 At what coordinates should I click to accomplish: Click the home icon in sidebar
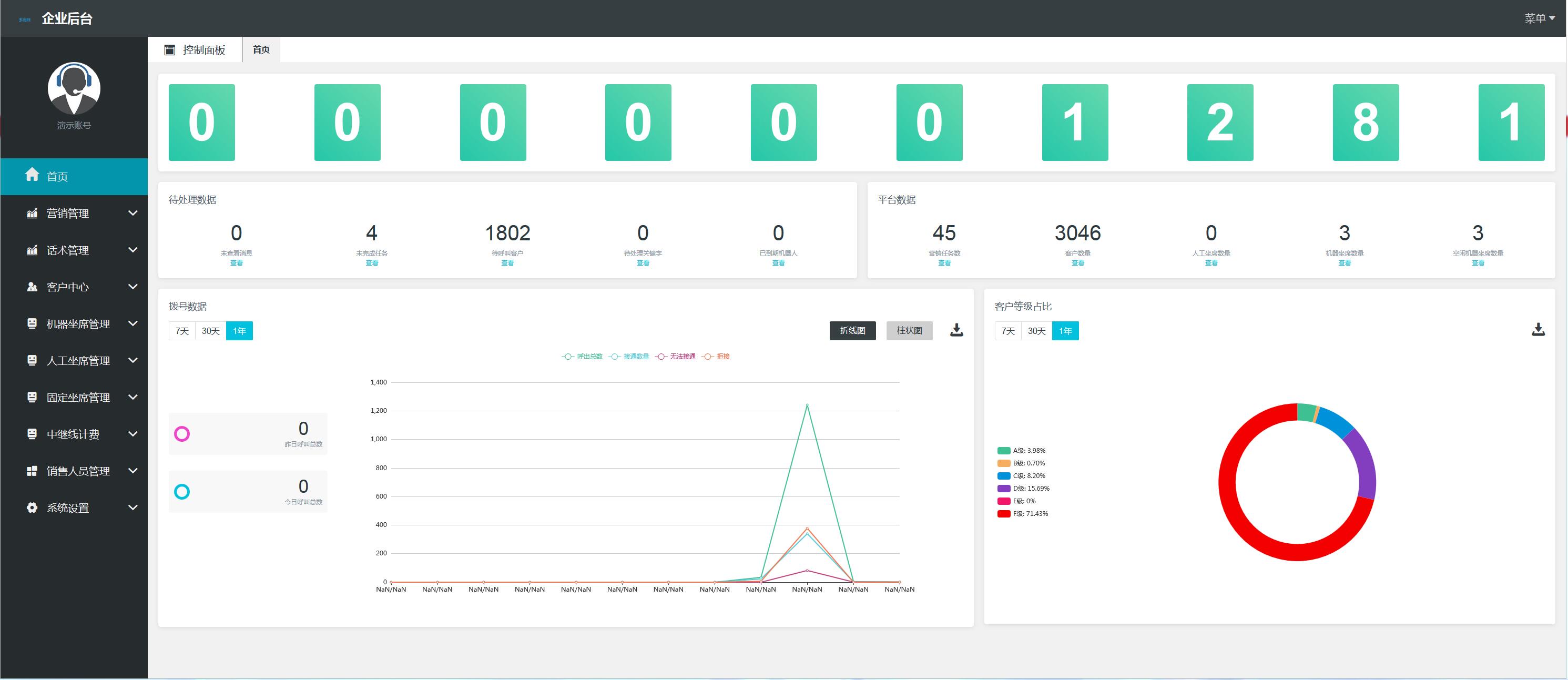click(x=32, y=175)
